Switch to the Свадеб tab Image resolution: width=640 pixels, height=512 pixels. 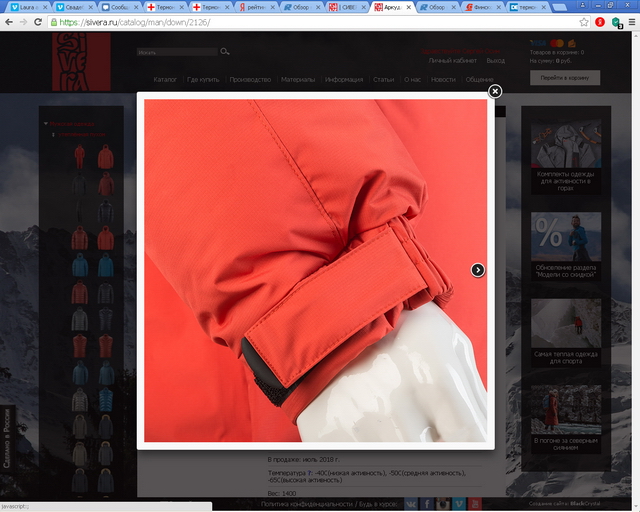(72, 7)
